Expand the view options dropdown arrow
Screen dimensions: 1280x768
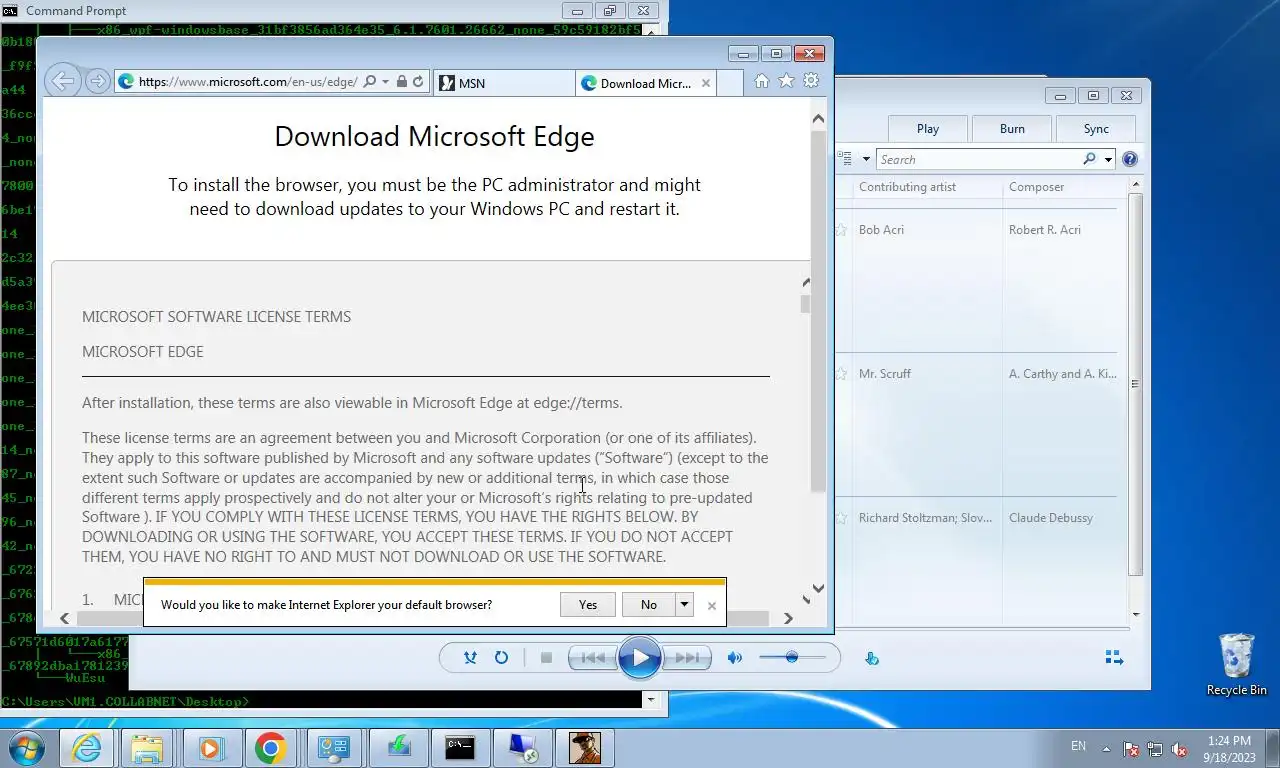pyautogui.click(x=864, y=159)
